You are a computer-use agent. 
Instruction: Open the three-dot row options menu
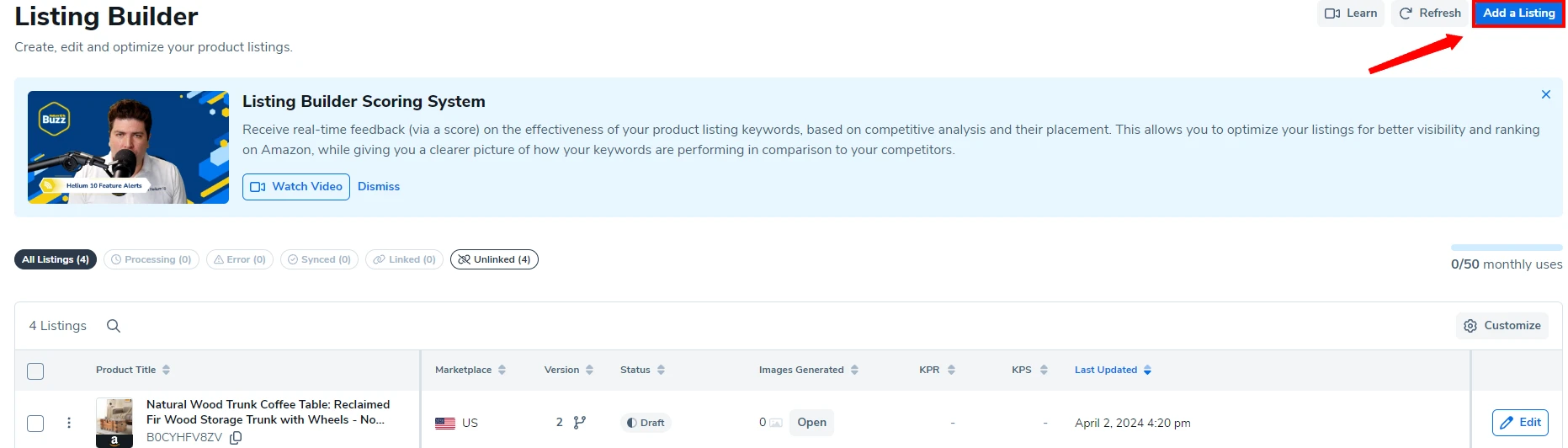69,423
